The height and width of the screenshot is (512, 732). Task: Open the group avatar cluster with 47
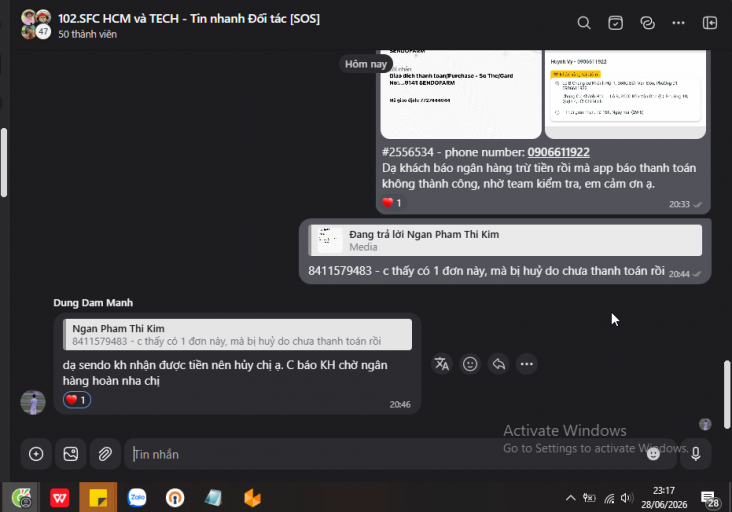click(x=36, y=24)
